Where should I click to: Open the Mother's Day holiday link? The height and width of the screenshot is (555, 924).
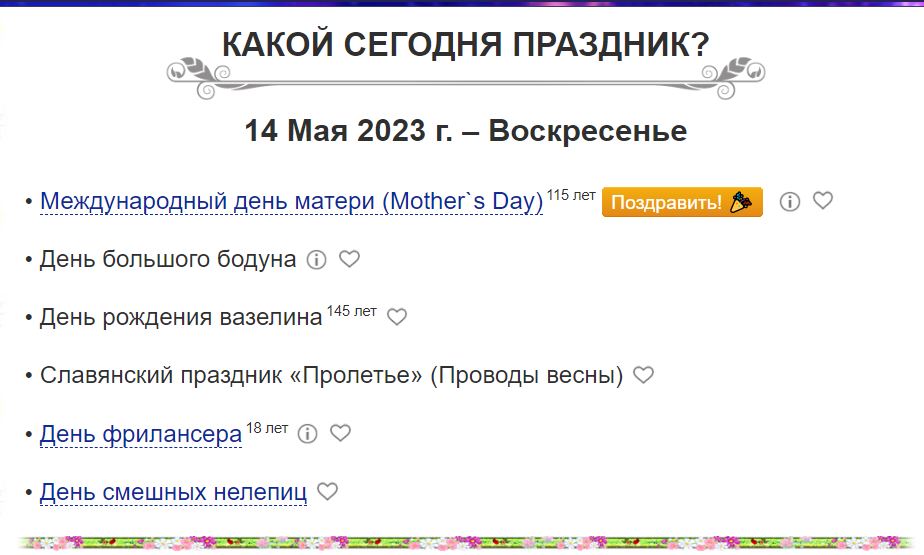coord(291,202)
